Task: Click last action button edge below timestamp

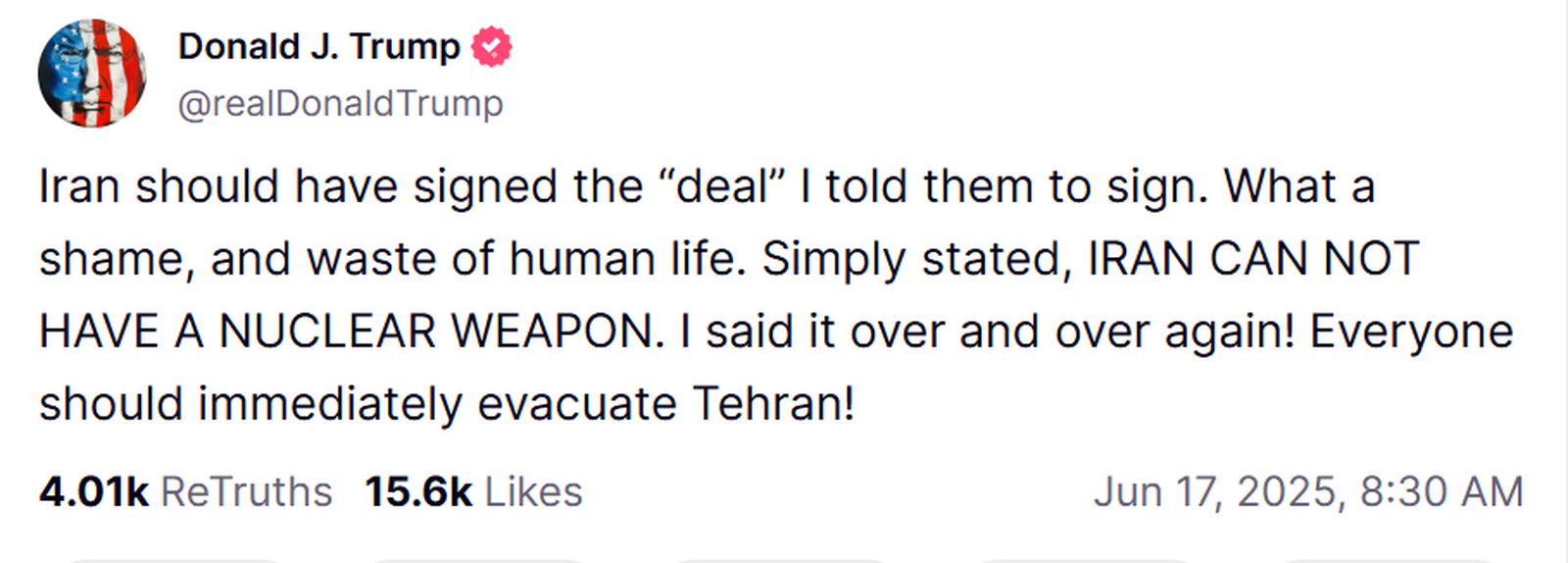Action: [x=1390, y=560]
